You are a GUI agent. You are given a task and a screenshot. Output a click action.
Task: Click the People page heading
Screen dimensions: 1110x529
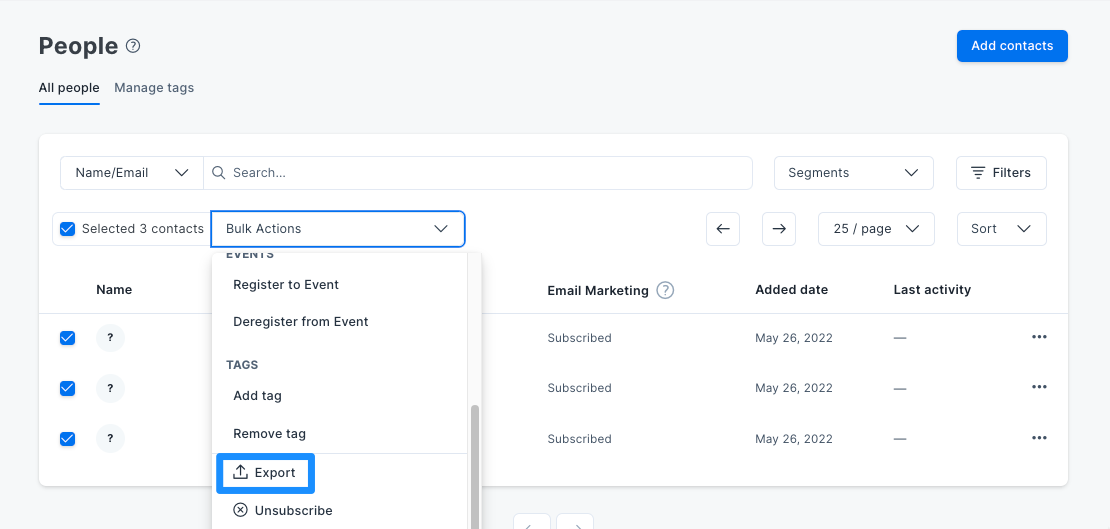pos(79,46)
